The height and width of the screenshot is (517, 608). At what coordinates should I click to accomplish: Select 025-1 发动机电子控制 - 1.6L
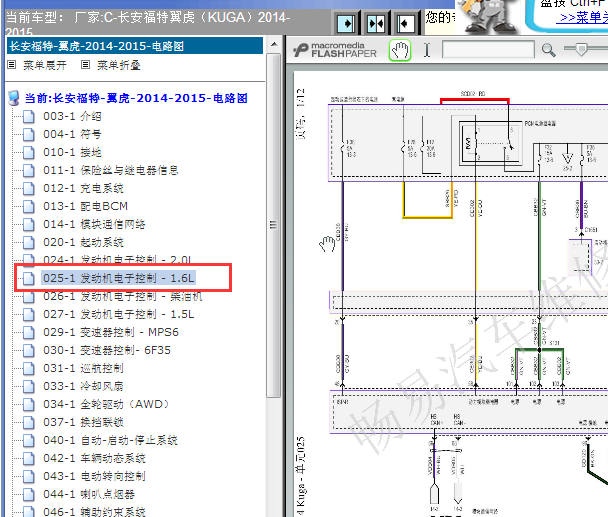click(x=118, y=278)
